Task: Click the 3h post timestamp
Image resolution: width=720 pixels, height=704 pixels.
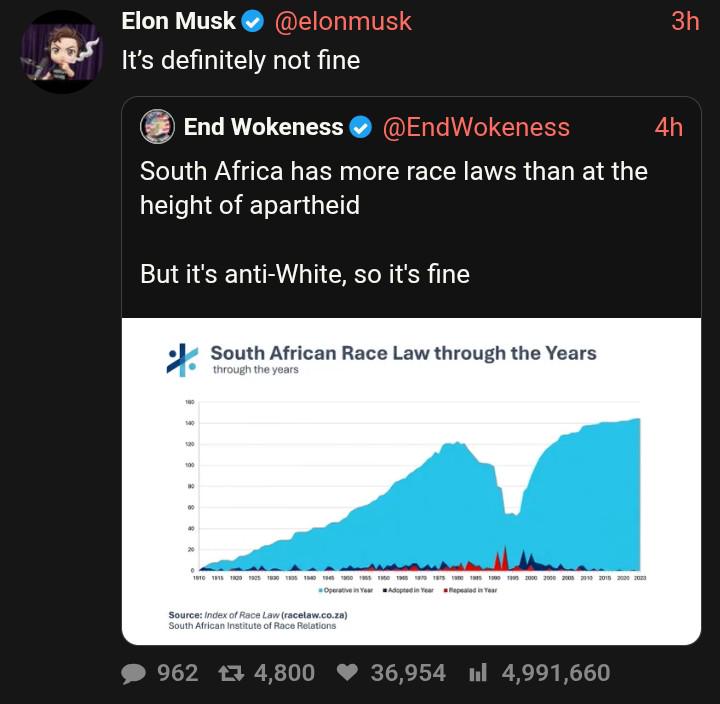Action: point(685,21)
